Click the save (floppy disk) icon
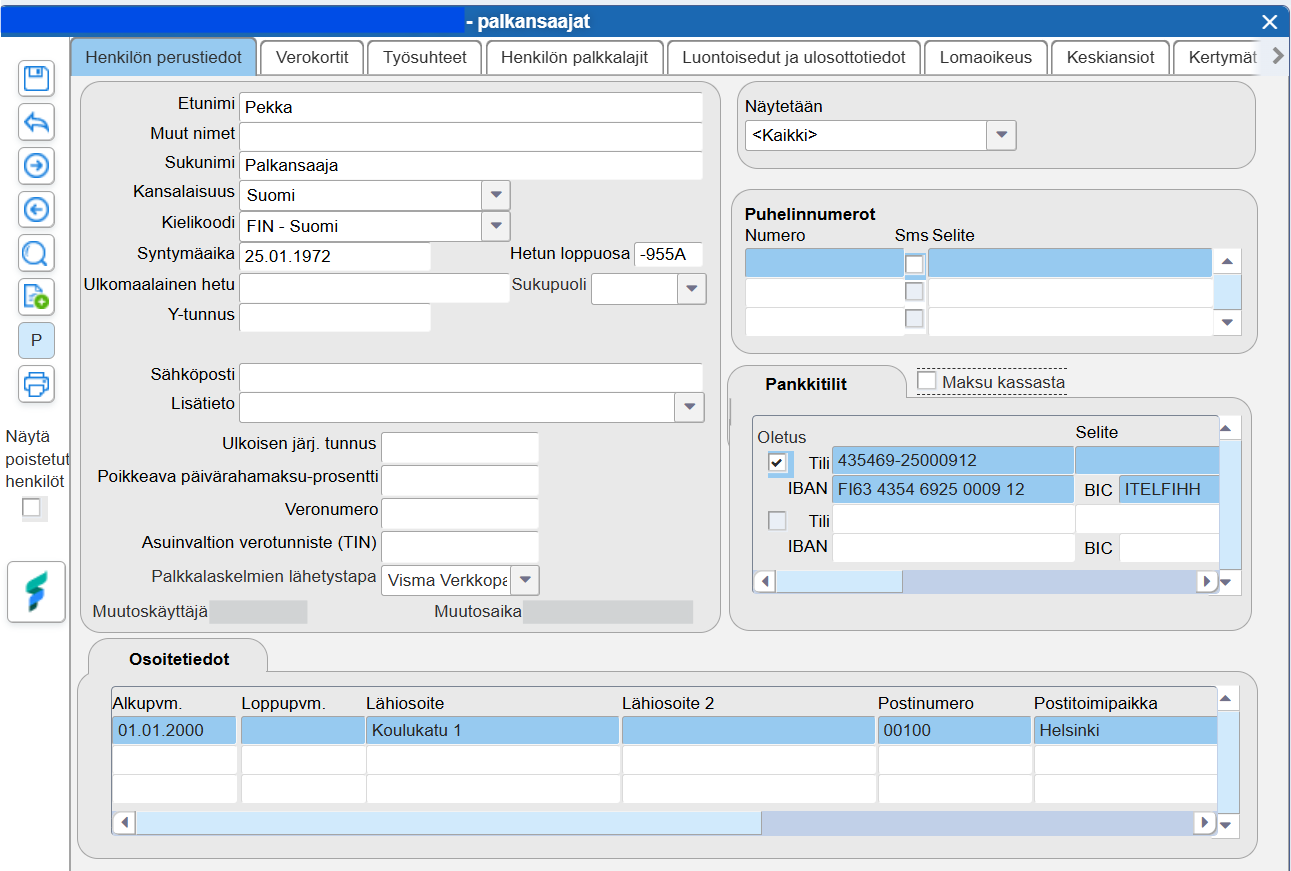The image size is (1291, 871). [37, 79]
